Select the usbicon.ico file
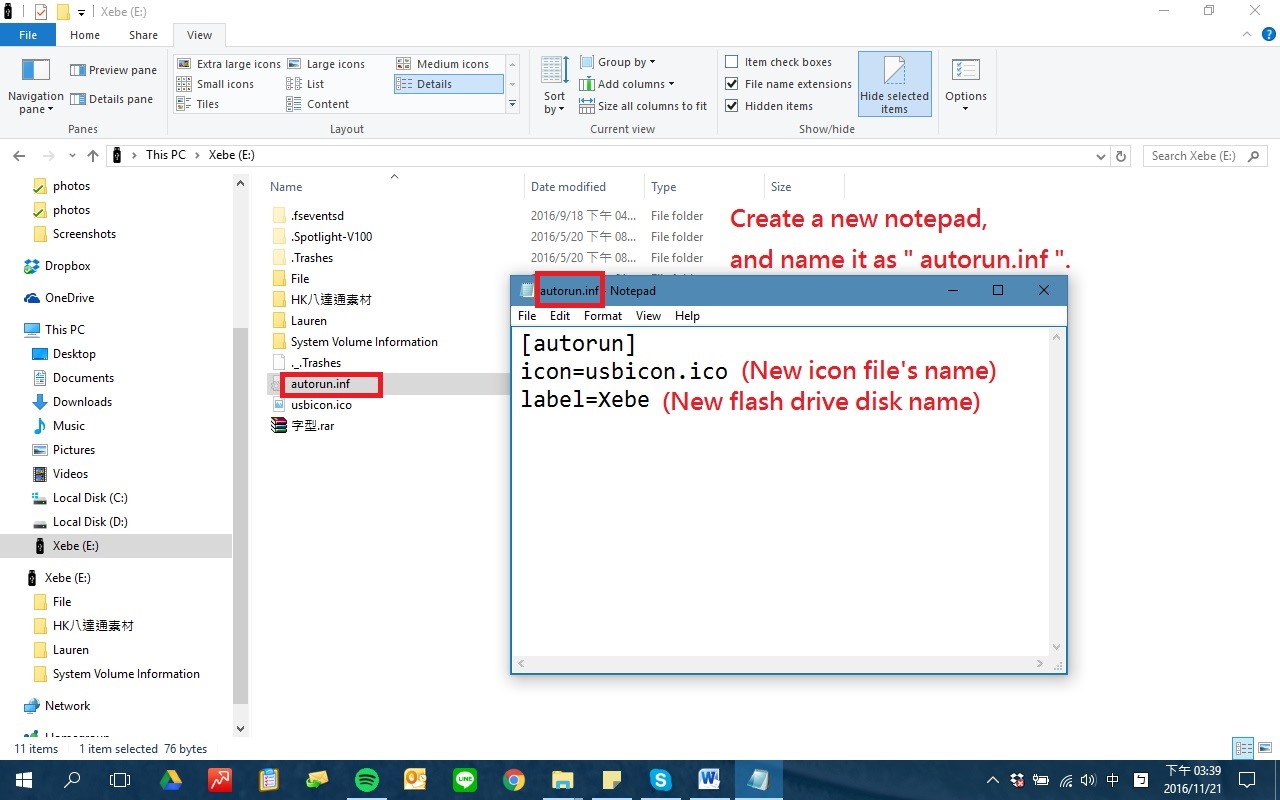The height and width of the screenshot is (800, 1280). (x=321, y=405)
